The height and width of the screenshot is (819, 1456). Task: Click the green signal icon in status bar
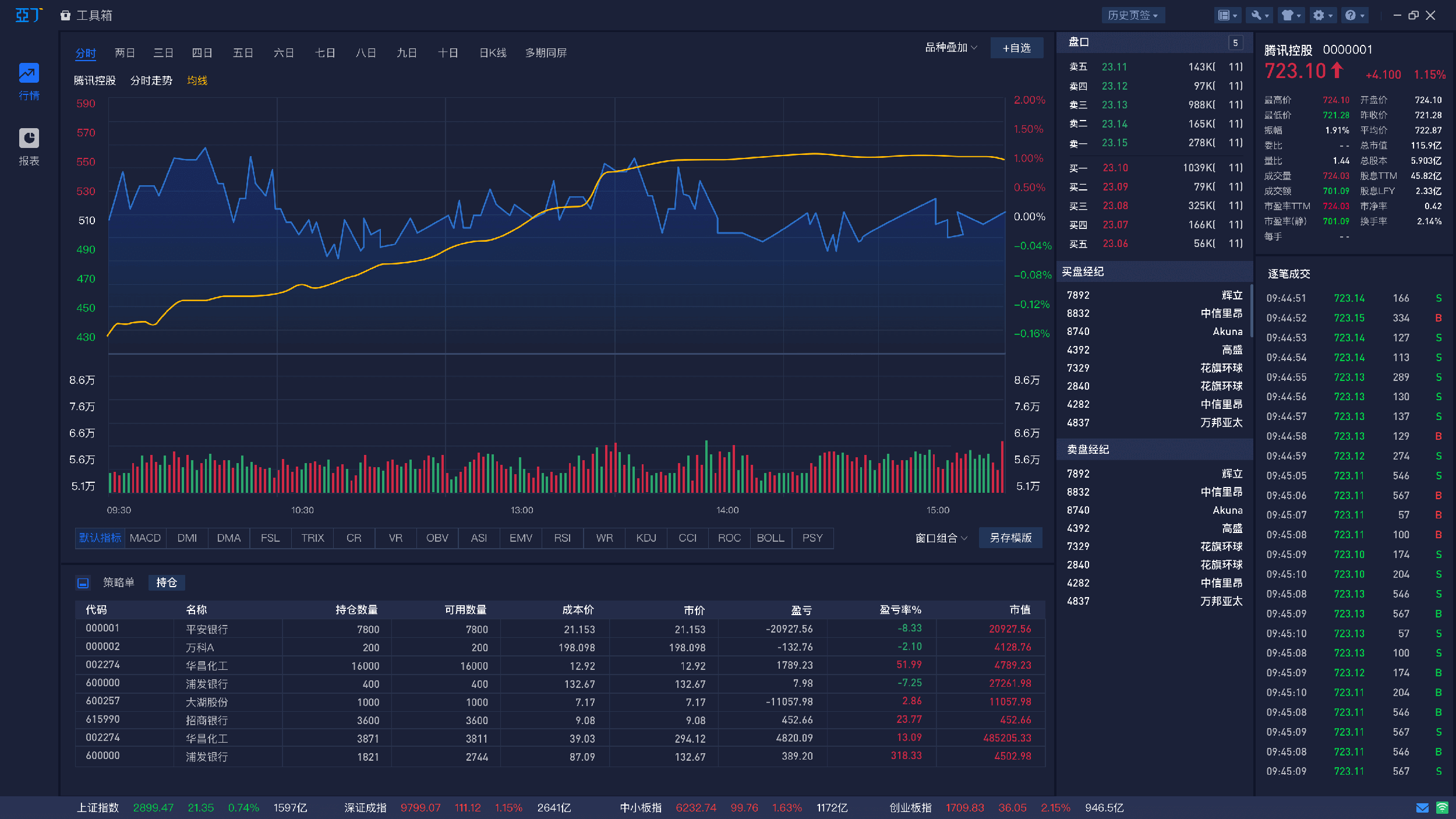click(1442, 808)
